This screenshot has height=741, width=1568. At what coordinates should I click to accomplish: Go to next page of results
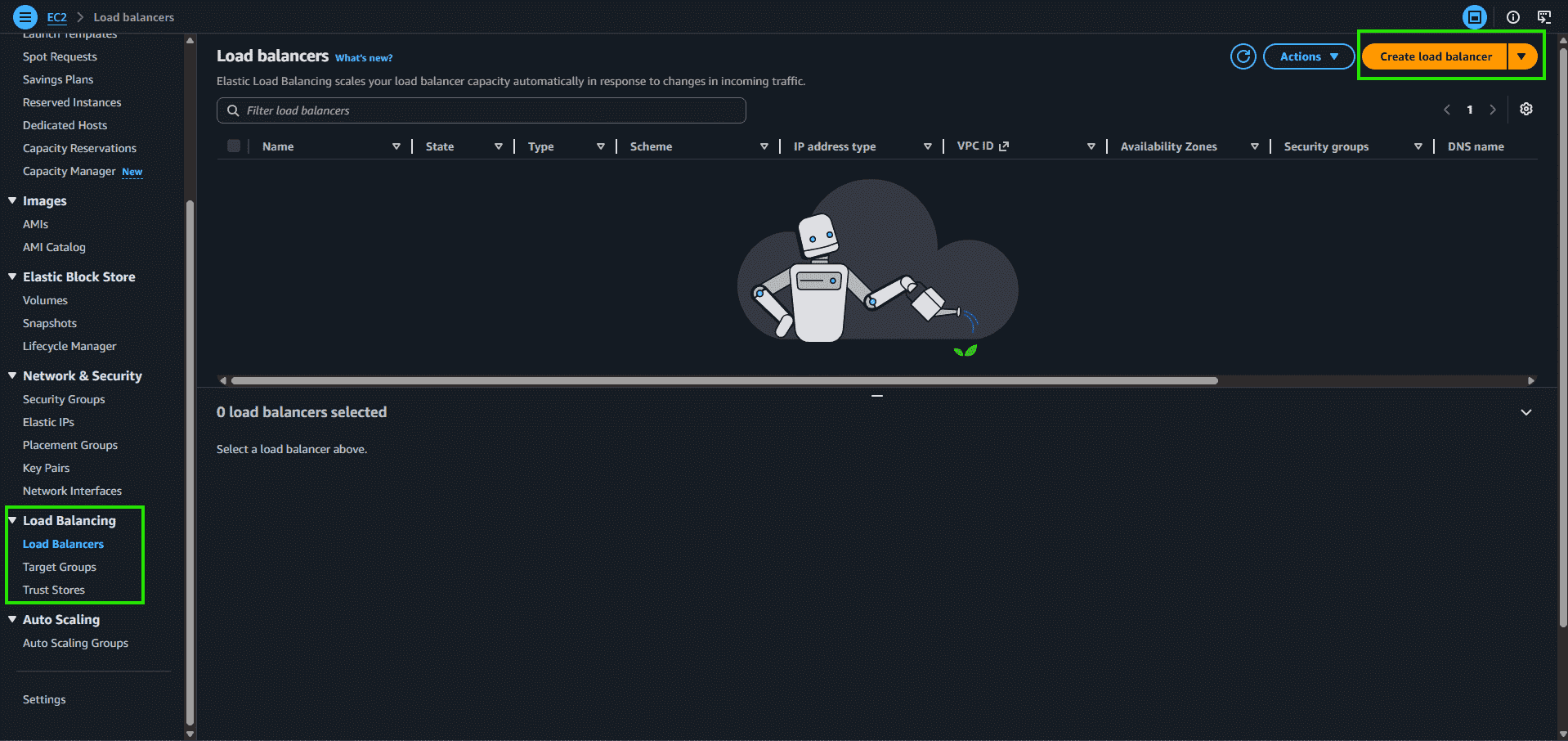pyautogui.click(x=1493, y=110)
